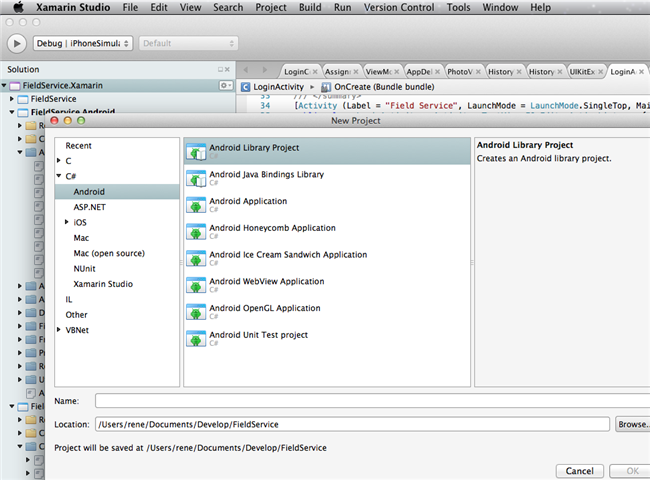Expand the C category in New Project

pyautogui.click(x=58, y=161)
